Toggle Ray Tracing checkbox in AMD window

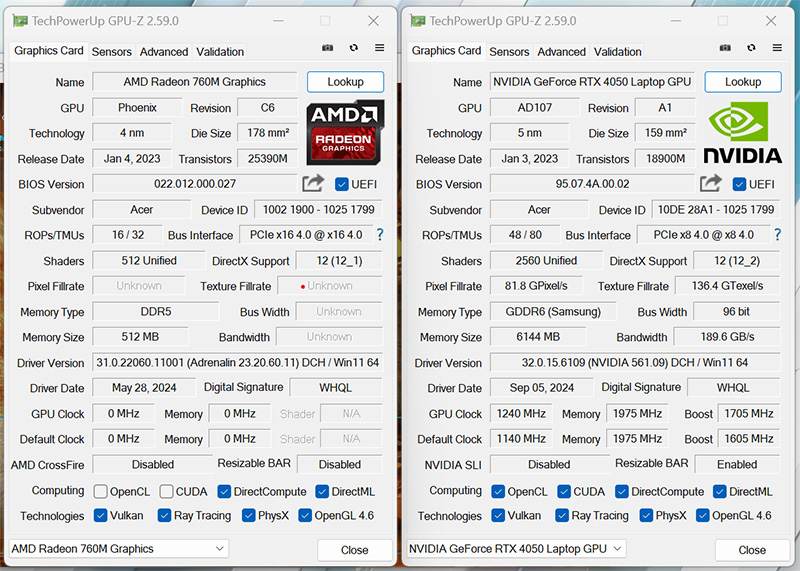point(164,515)
